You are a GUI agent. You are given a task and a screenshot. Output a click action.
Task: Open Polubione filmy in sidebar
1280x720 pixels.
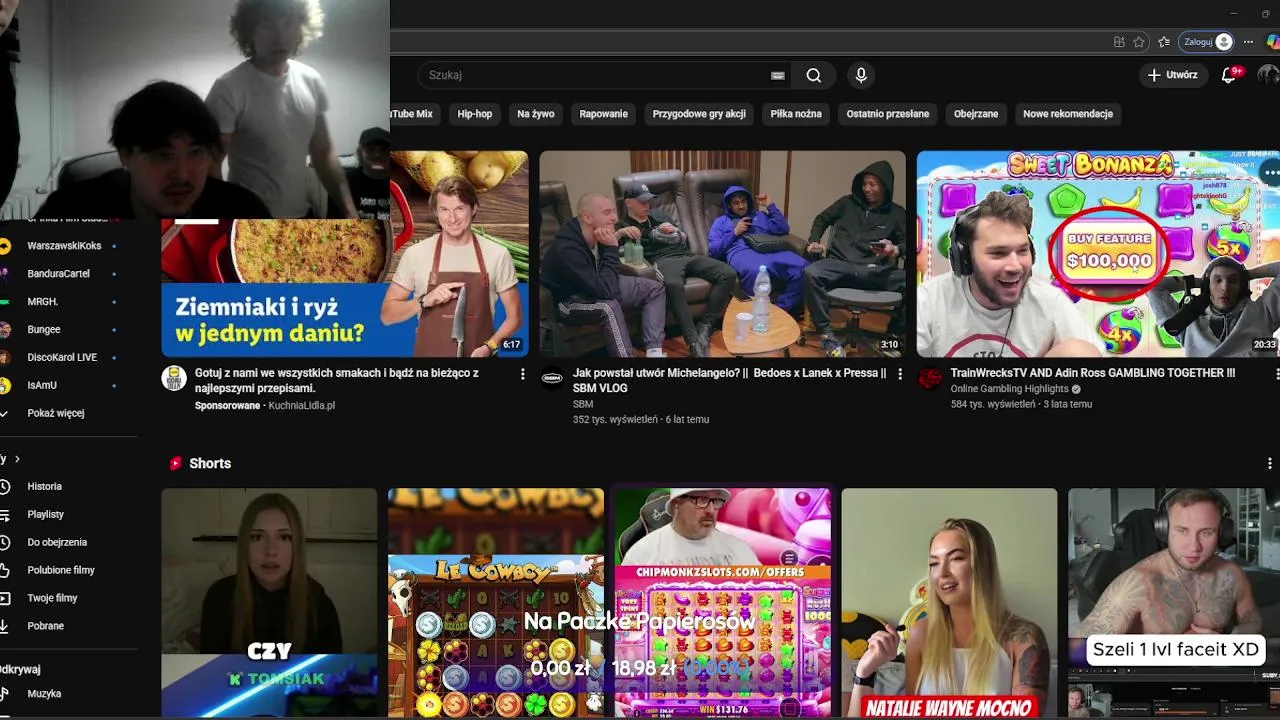tap(61, 570)
